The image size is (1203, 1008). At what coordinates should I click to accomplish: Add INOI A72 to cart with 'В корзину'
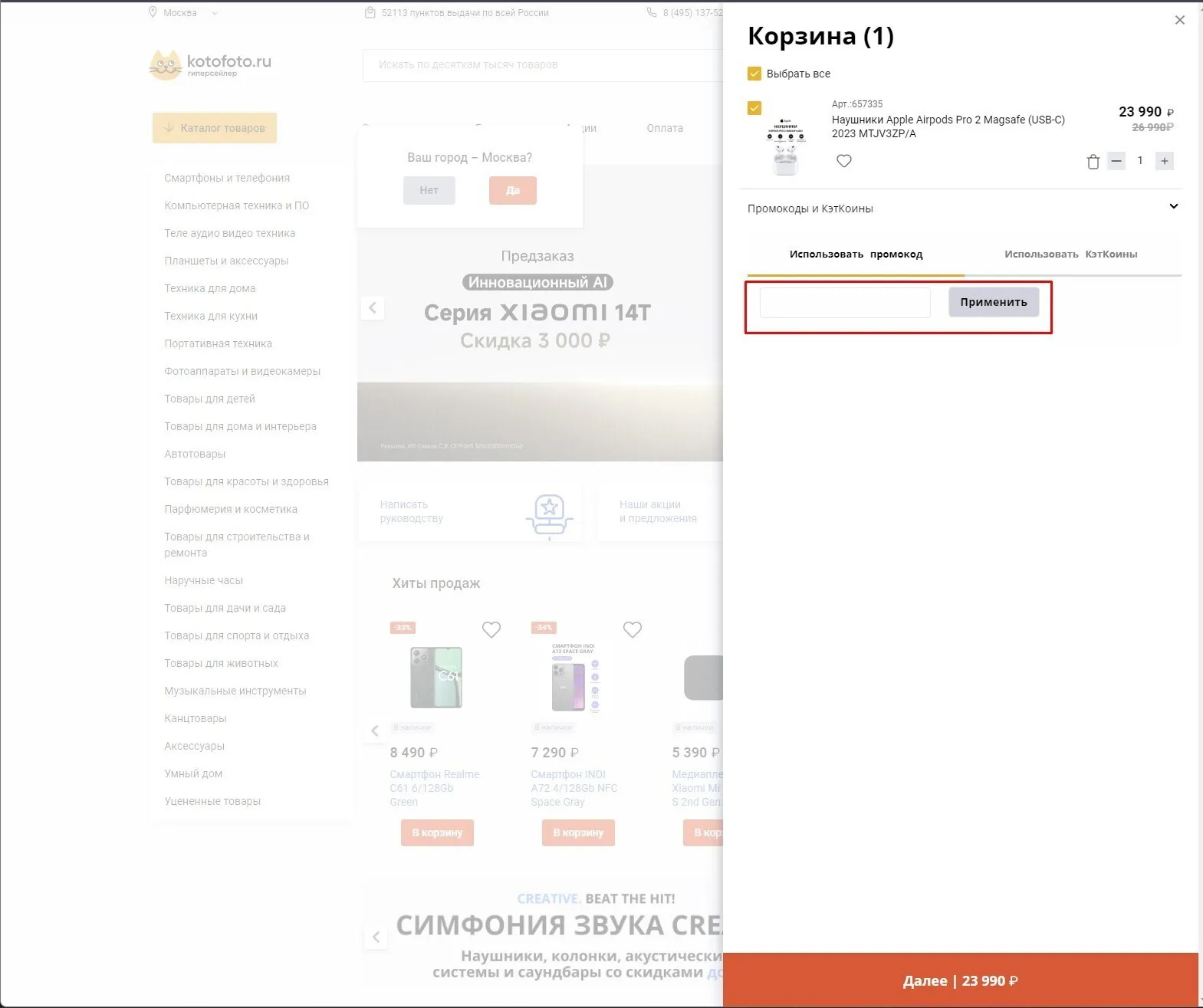coord(578,832)
